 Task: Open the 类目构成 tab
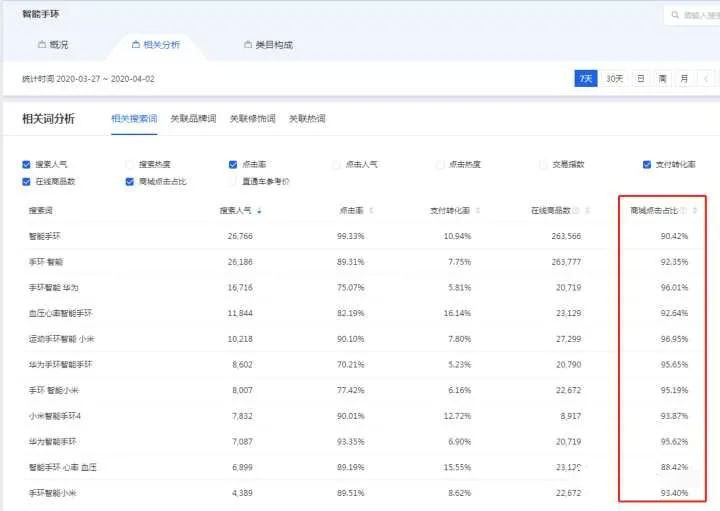click(x=268, y=45)
